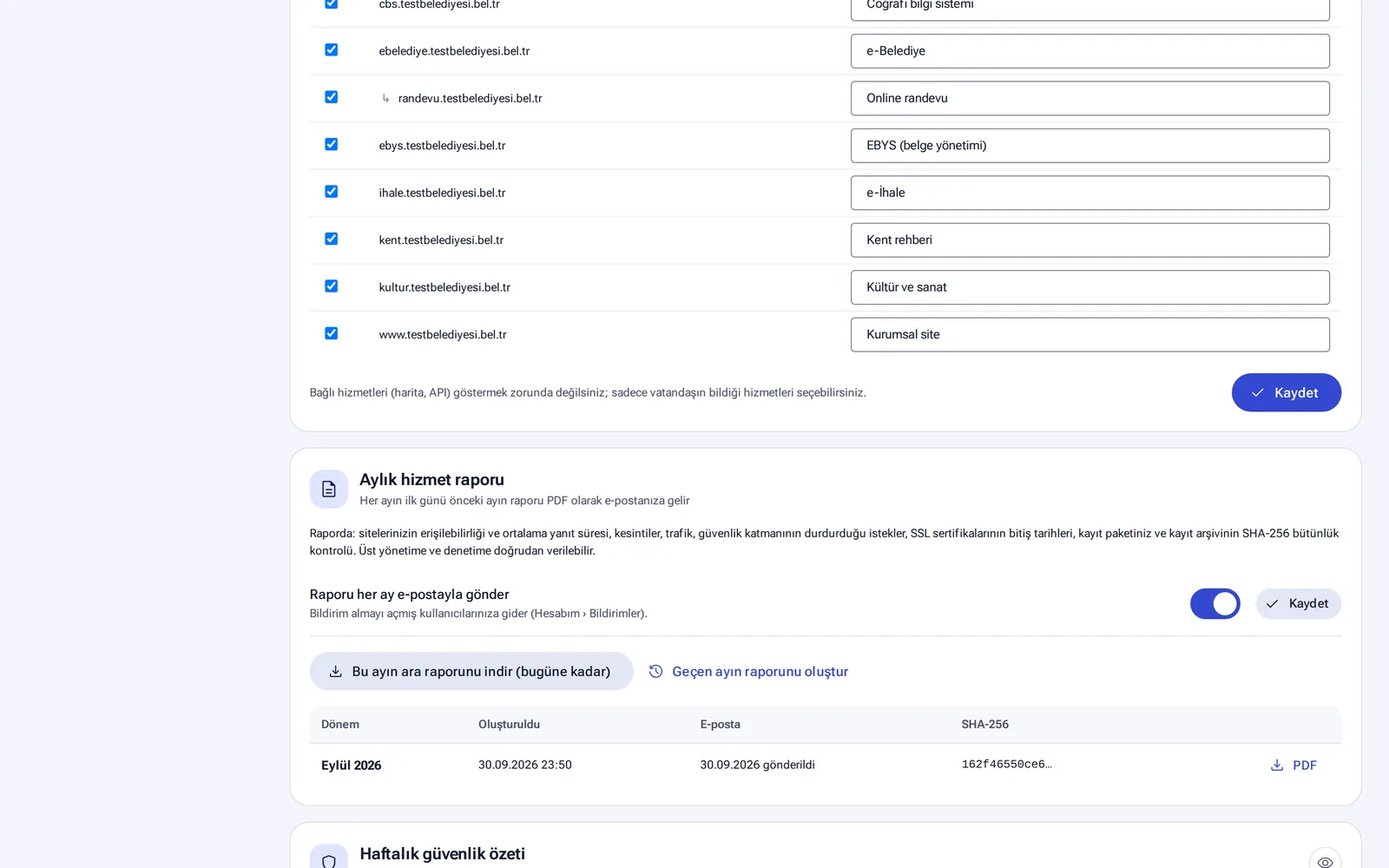The image size is (1389, 868).
Task: Uncheck the ebelediye.testbelediyesi.bel.tr checkbox
Action: pyautogui.click(x=331, y=50)
